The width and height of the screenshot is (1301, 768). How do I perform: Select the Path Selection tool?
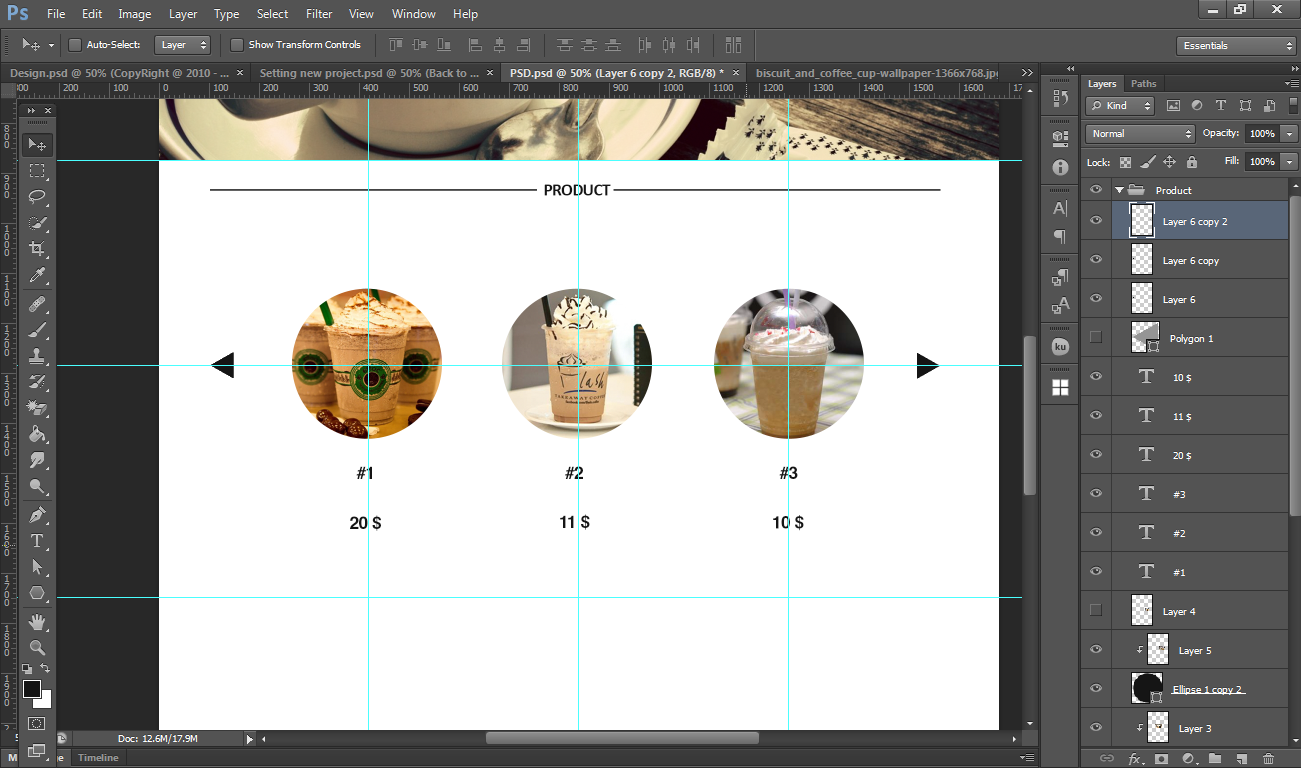(37, 567)
